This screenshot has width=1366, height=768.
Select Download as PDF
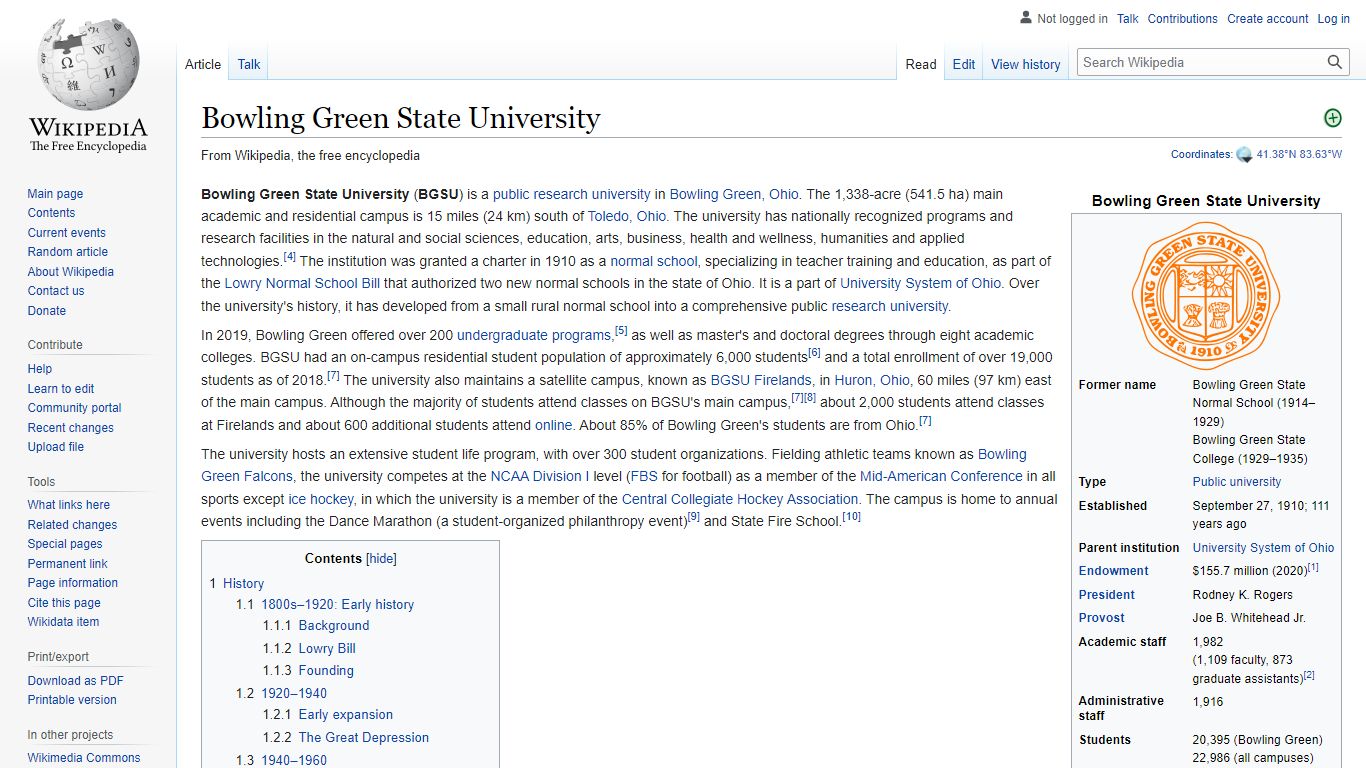coord(75,681)
